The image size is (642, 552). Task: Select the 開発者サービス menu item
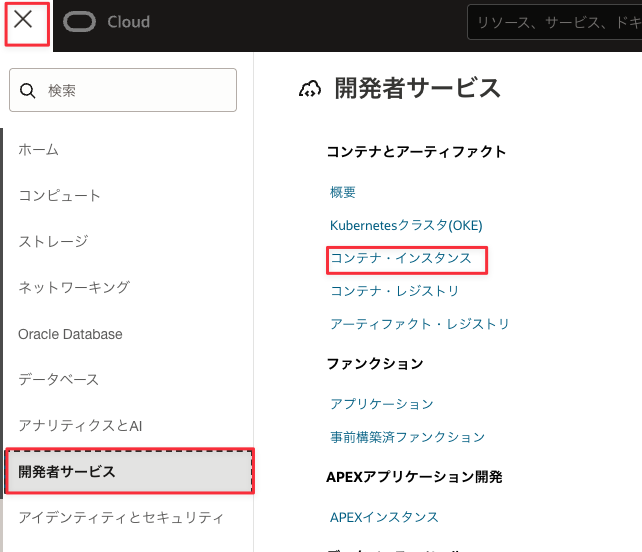(x=129, y=471)
